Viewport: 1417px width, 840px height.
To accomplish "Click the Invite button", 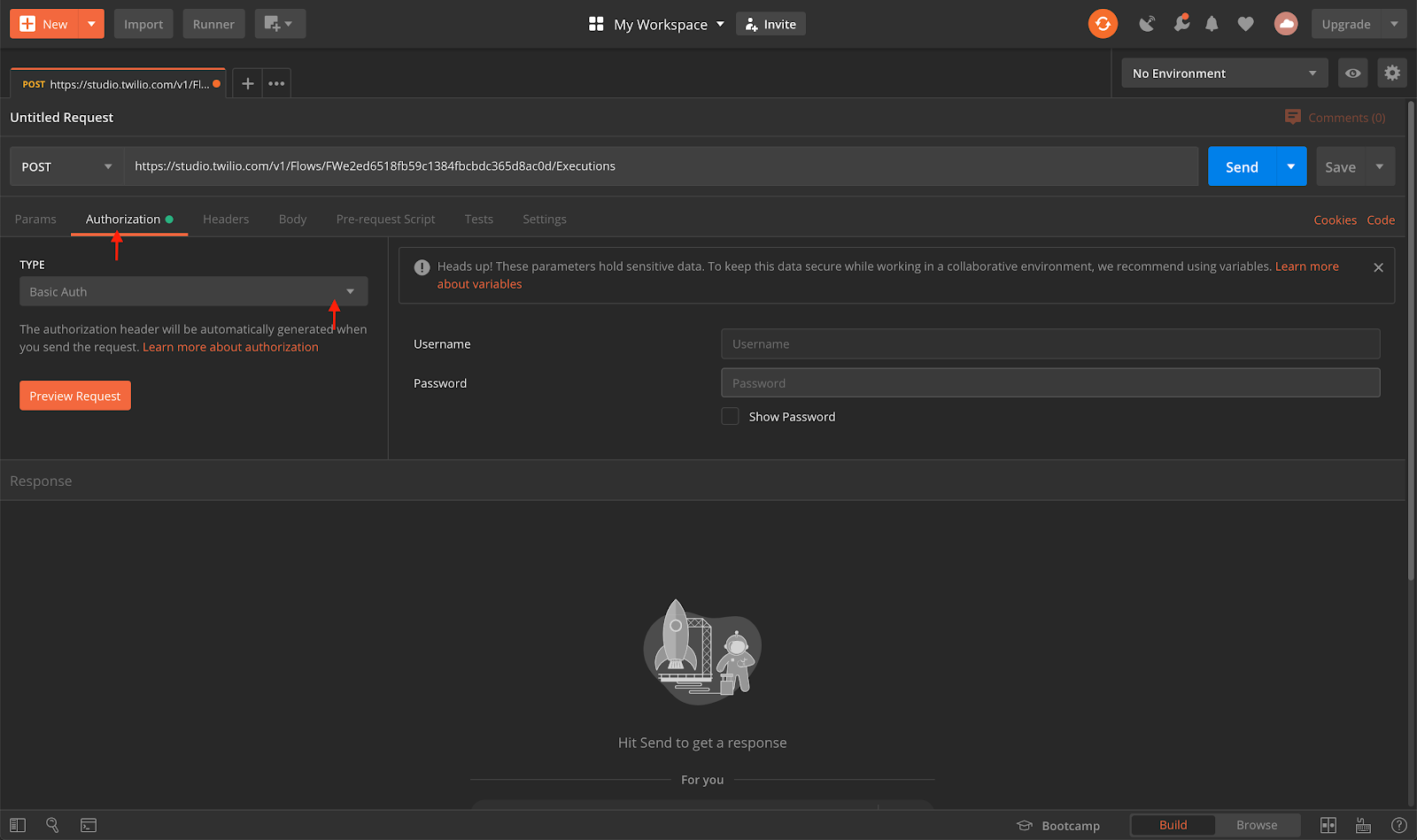I will click(770, 24).
